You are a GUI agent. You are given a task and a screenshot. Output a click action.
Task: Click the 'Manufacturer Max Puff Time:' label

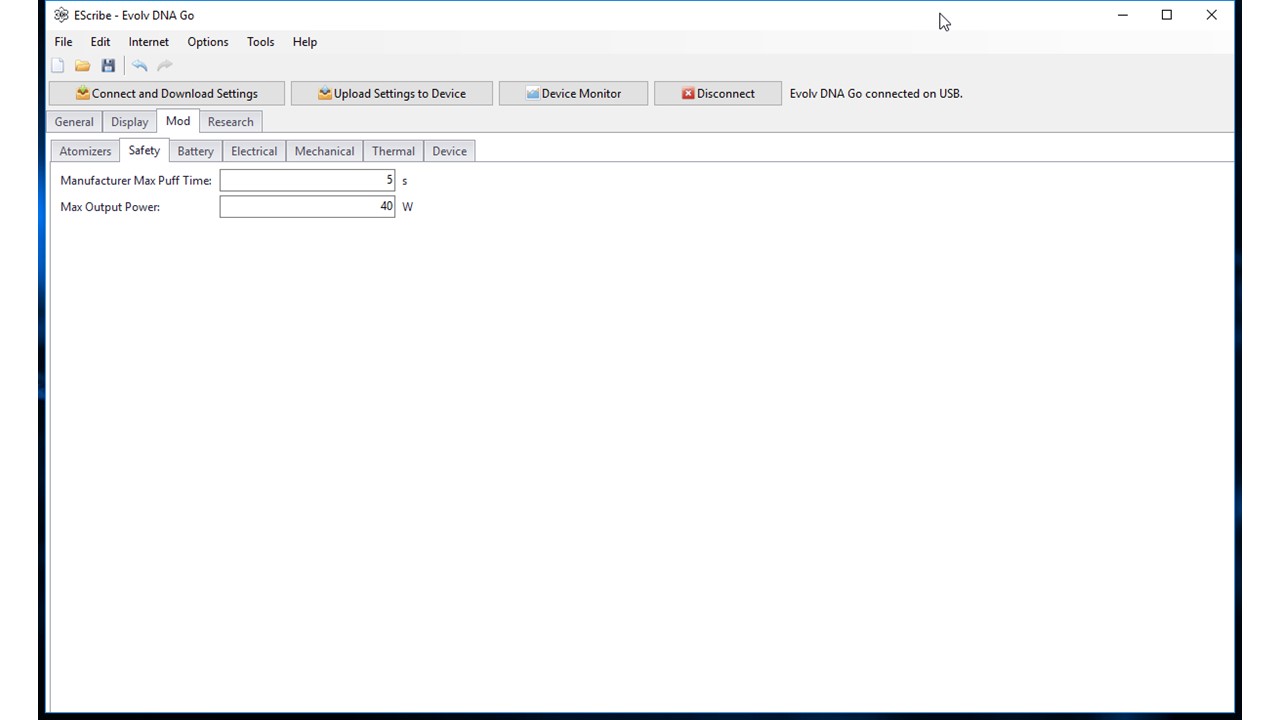pyautogui.click(x=136, y=181)
